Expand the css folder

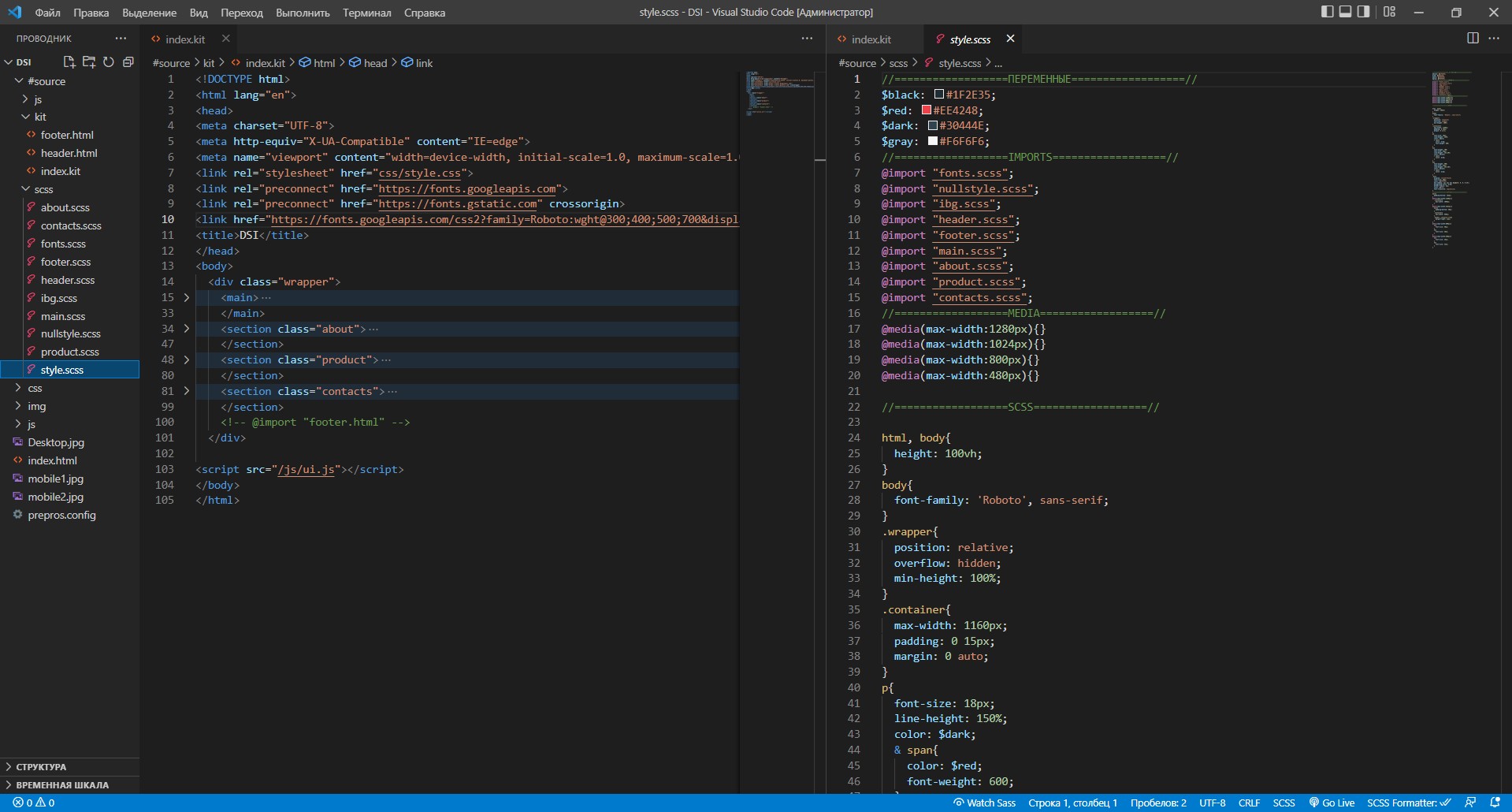[20, 388]
